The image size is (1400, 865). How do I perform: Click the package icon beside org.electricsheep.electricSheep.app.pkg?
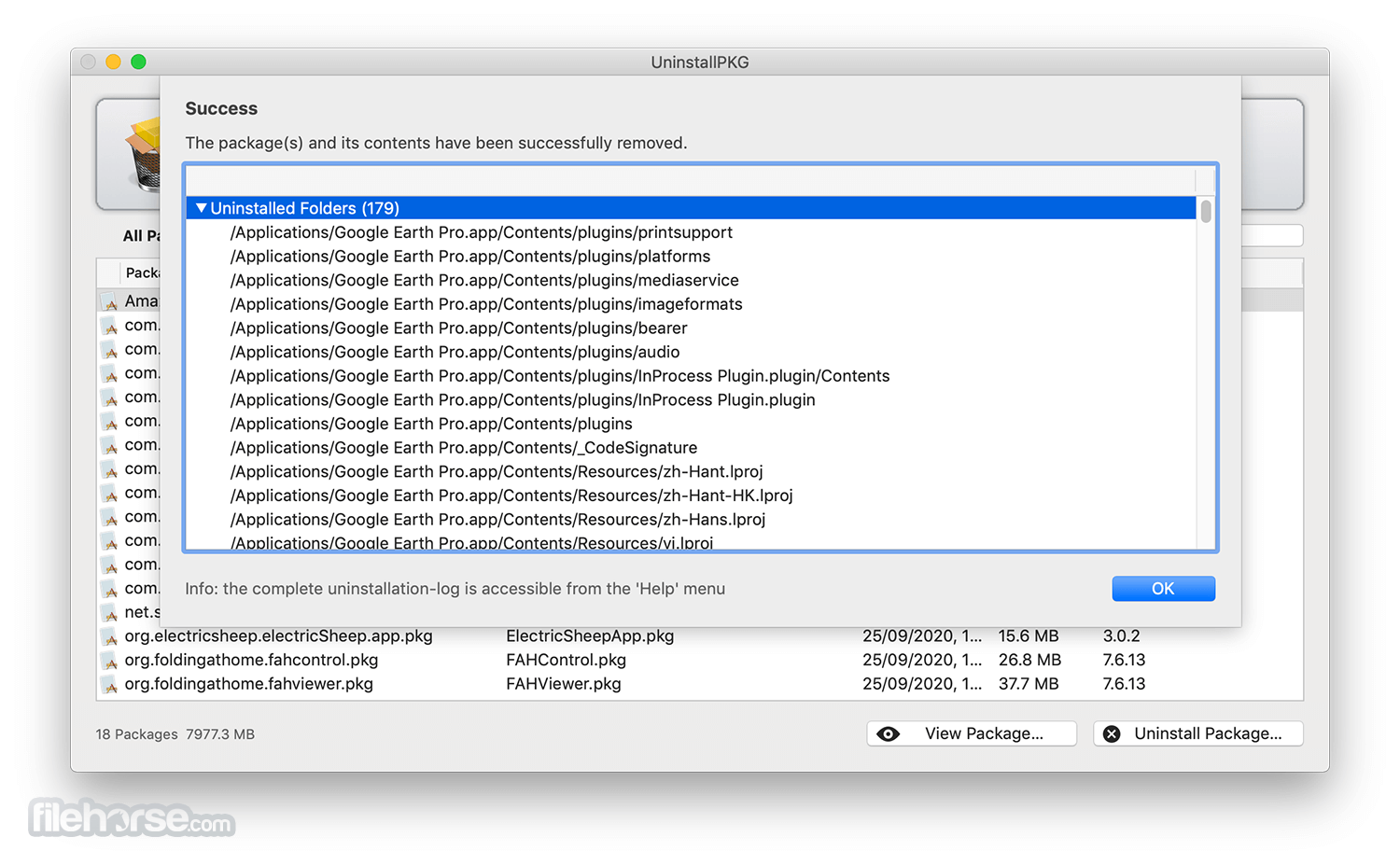pos(110,637)
